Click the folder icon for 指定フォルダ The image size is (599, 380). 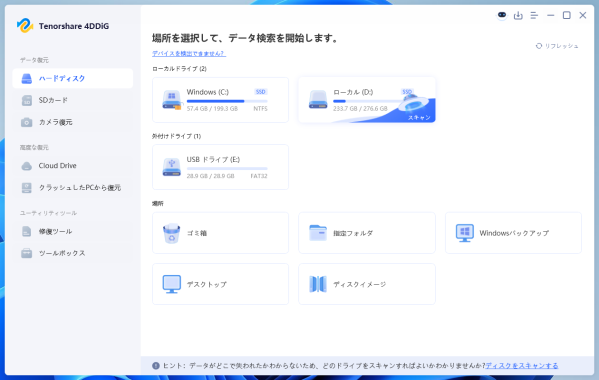pyautogui.click(x=318, y=233)
